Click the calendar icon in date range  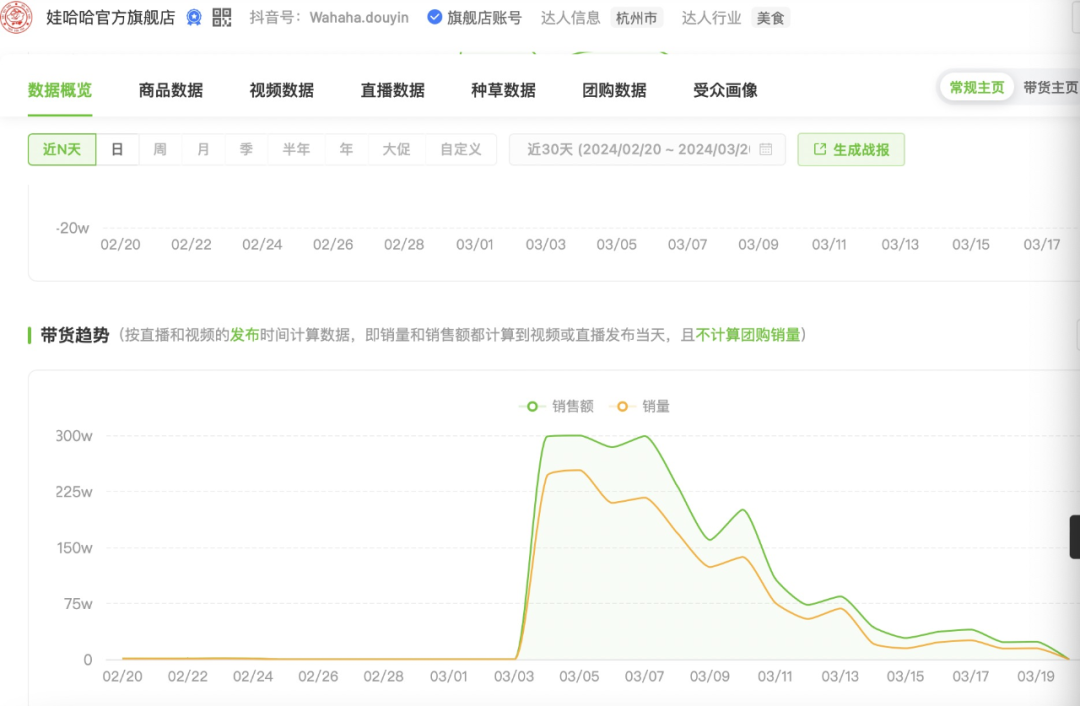[x=766, y=150]
